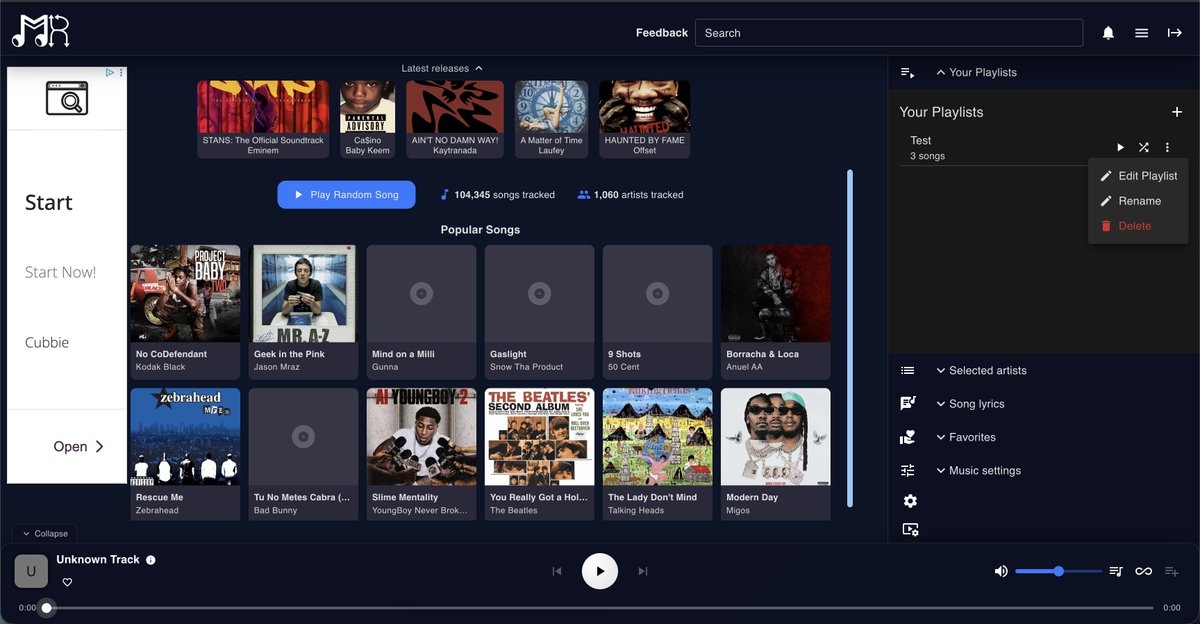Favorite the current track with the heart icon

pos(68,582)
